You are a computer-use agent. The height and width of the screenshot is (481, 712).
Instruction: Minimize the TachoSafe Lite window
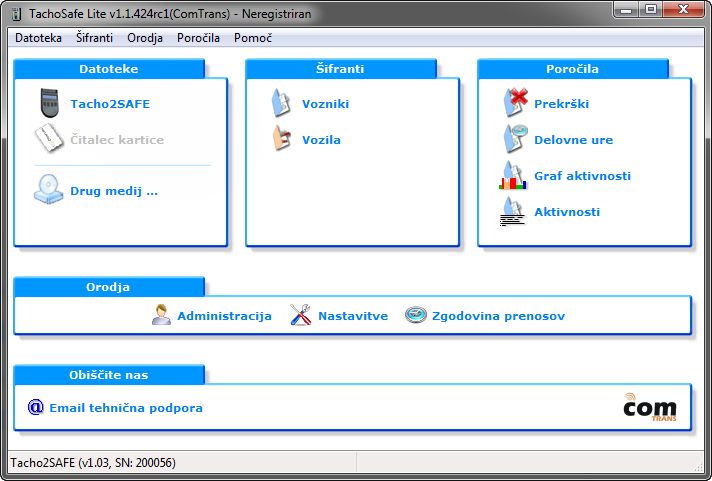[627, 10]
